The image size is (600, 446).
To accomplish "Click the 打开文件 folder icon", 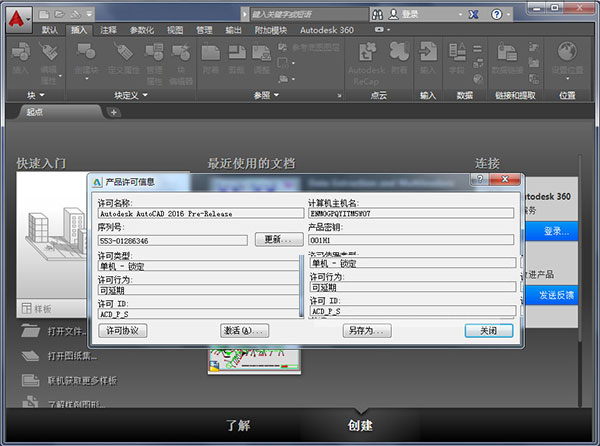I will coord(31,330).
